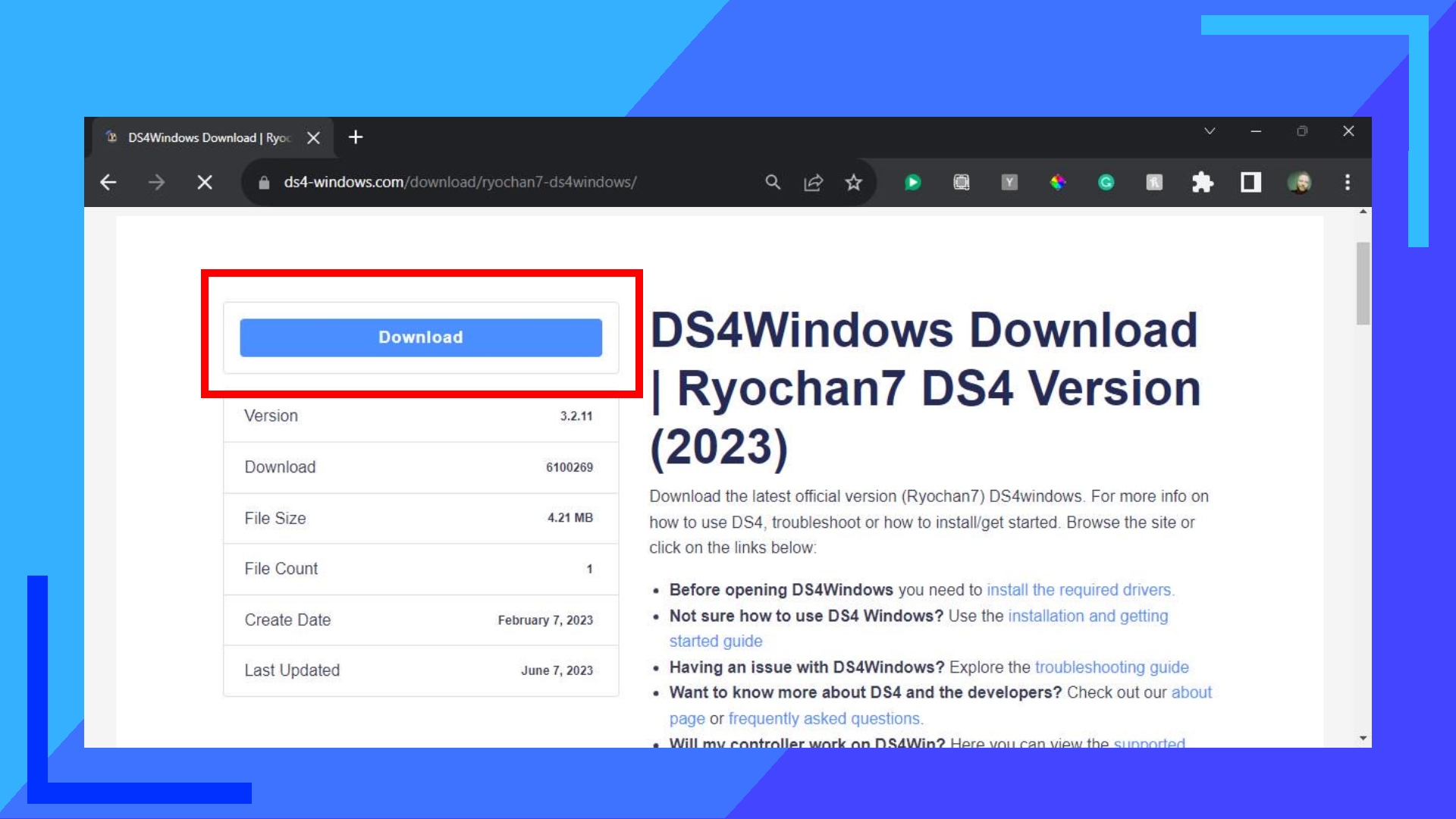Close the DS4Windows Download tab
The height and width of the screenshot is (819, 1456).
[313, 137]
